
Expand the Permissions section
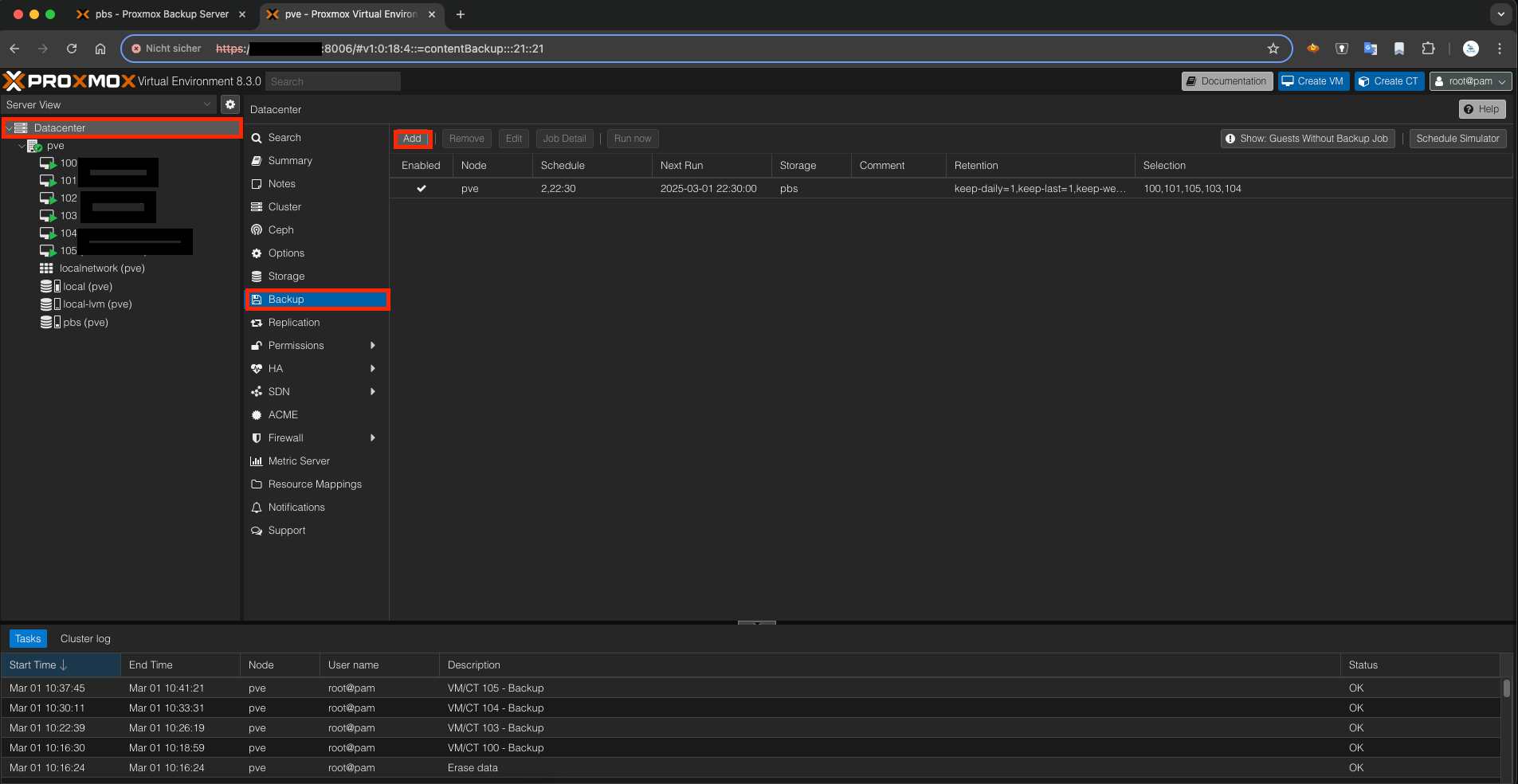click(x=295, y=345)
